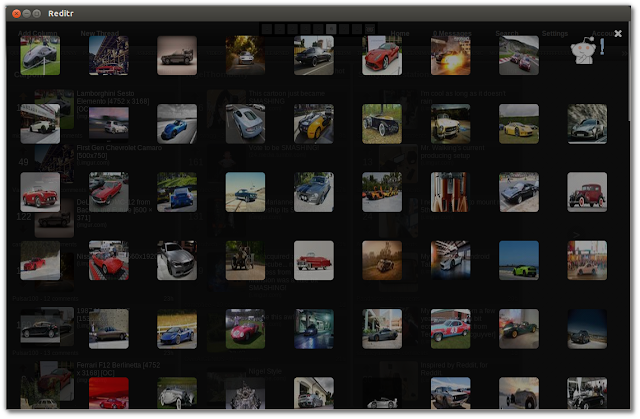The width and height of the screenshot is (640, 419).
Task: Open the cream vintage Mercedes convertible thumbnail
Action: tap(450, 124)
